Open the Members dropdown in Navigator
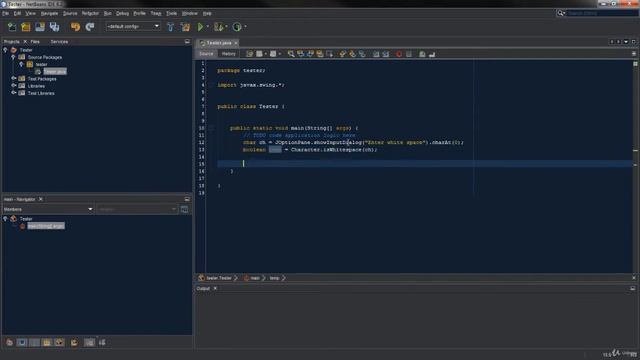Screen dimensions: 640x360 click(48, 209)
